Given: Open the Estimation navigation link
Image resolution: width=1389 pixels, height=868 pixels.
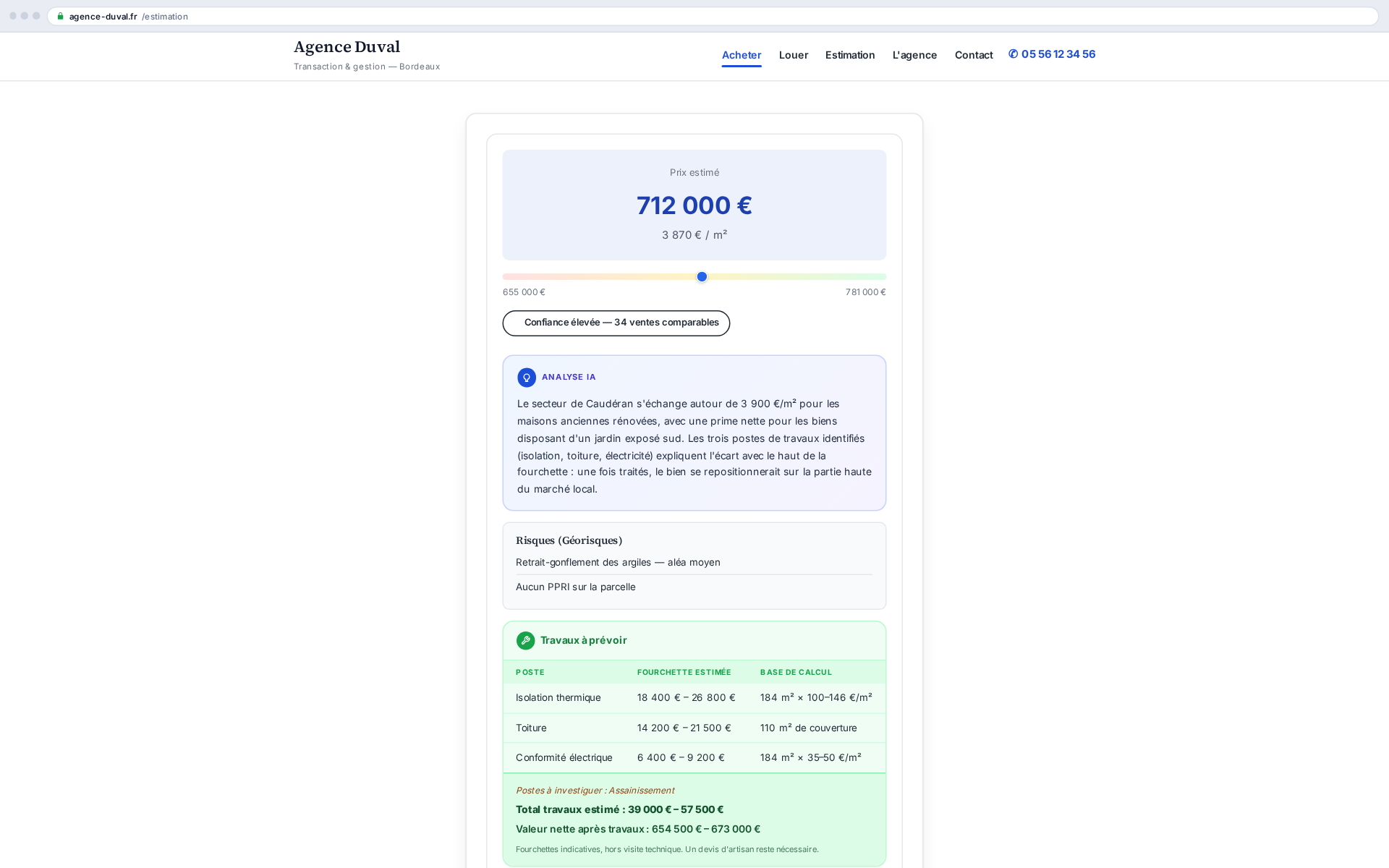Looking at the screenshot, I should coord(850,55).
